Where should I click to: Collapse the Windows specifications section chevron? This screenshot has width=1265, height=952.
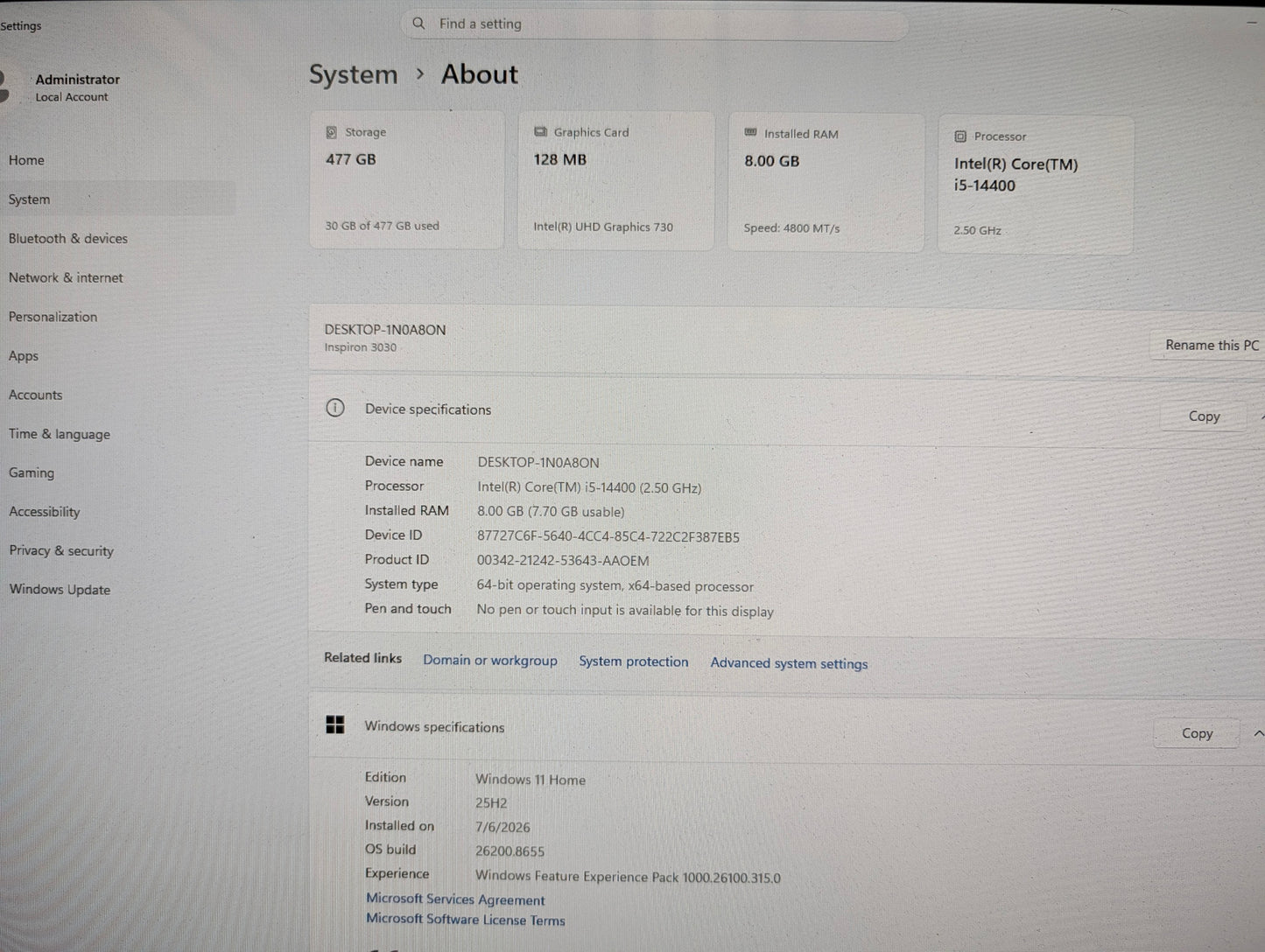coord(1258,733)
